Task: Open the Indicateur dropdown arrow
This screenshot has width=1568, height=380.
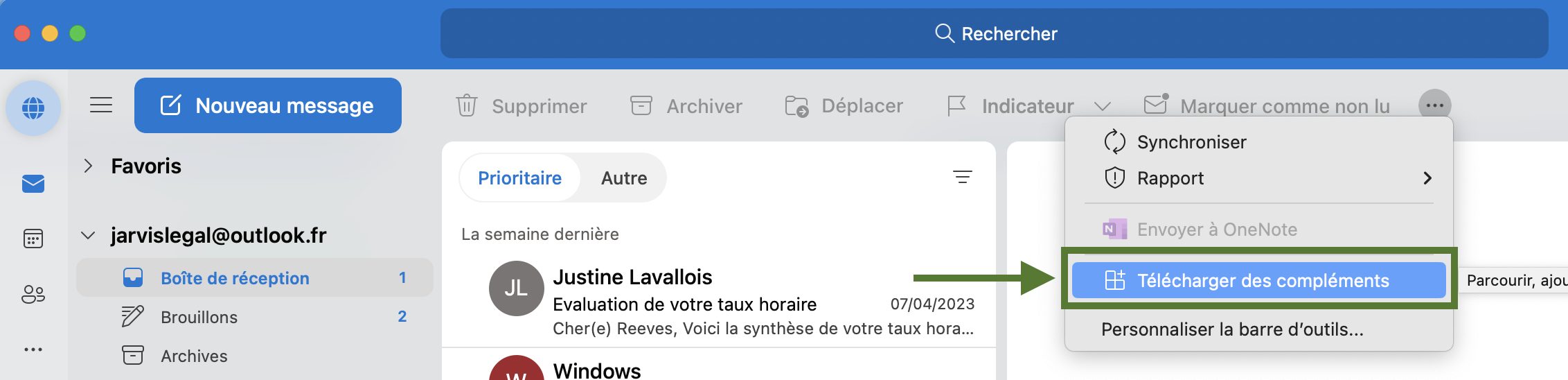Action: (x=1103, y=106)
